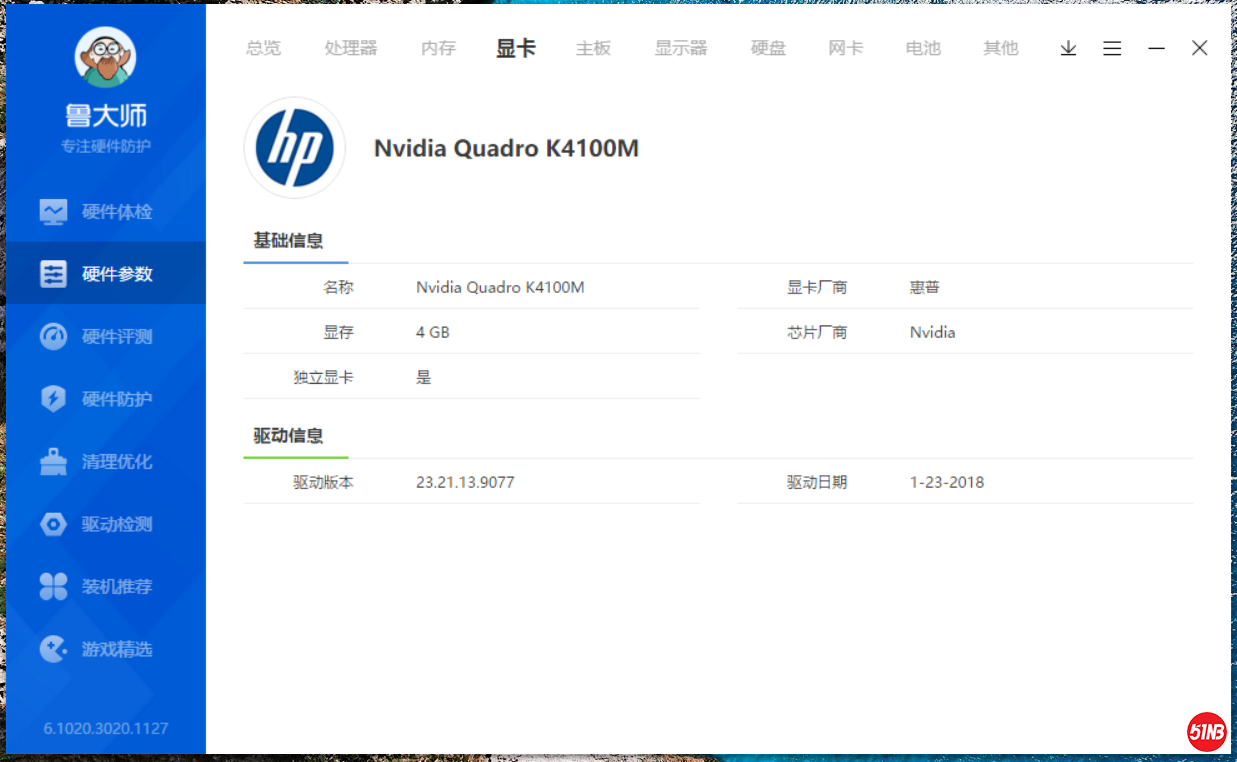1237x762 pixels.
Task: Click the 基础信息 section header
Action: click(288, 240)
